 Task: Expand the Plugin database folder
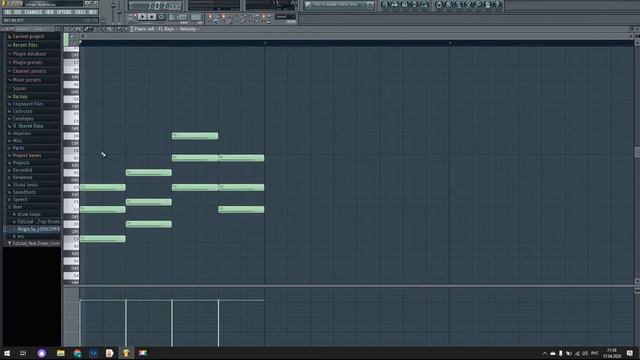pyautogui.click(x=29, y=54)
